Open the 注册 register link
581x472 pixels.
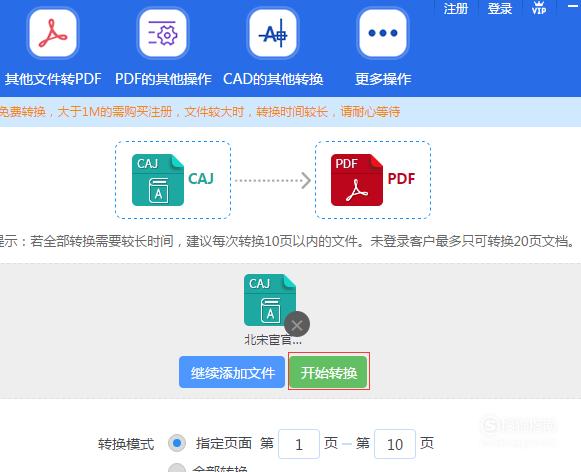click(456, 8)
